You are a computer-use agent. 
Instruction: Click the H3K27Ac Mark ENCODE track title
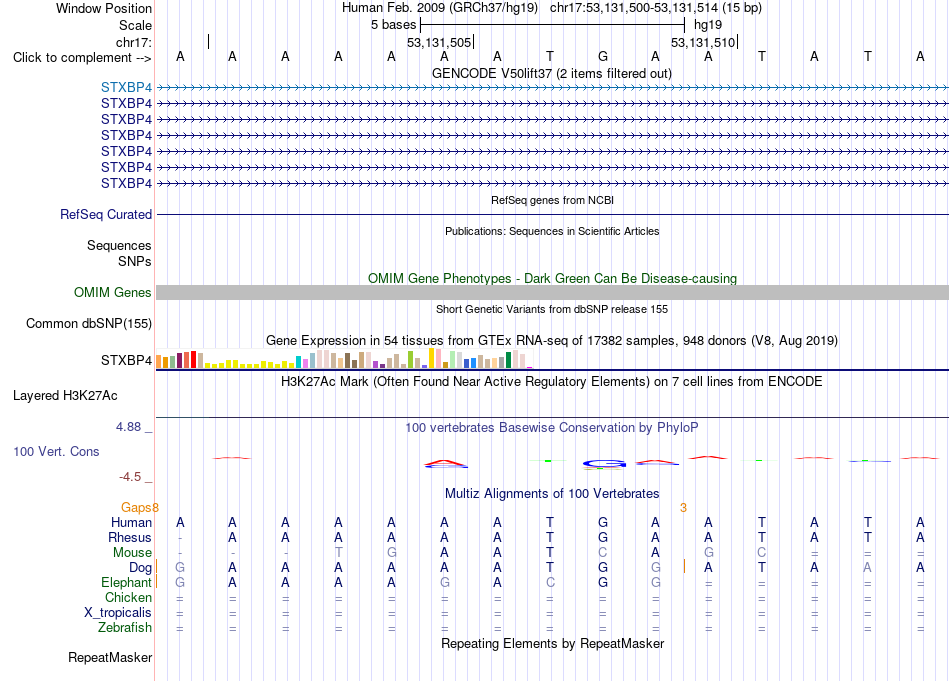551,382
